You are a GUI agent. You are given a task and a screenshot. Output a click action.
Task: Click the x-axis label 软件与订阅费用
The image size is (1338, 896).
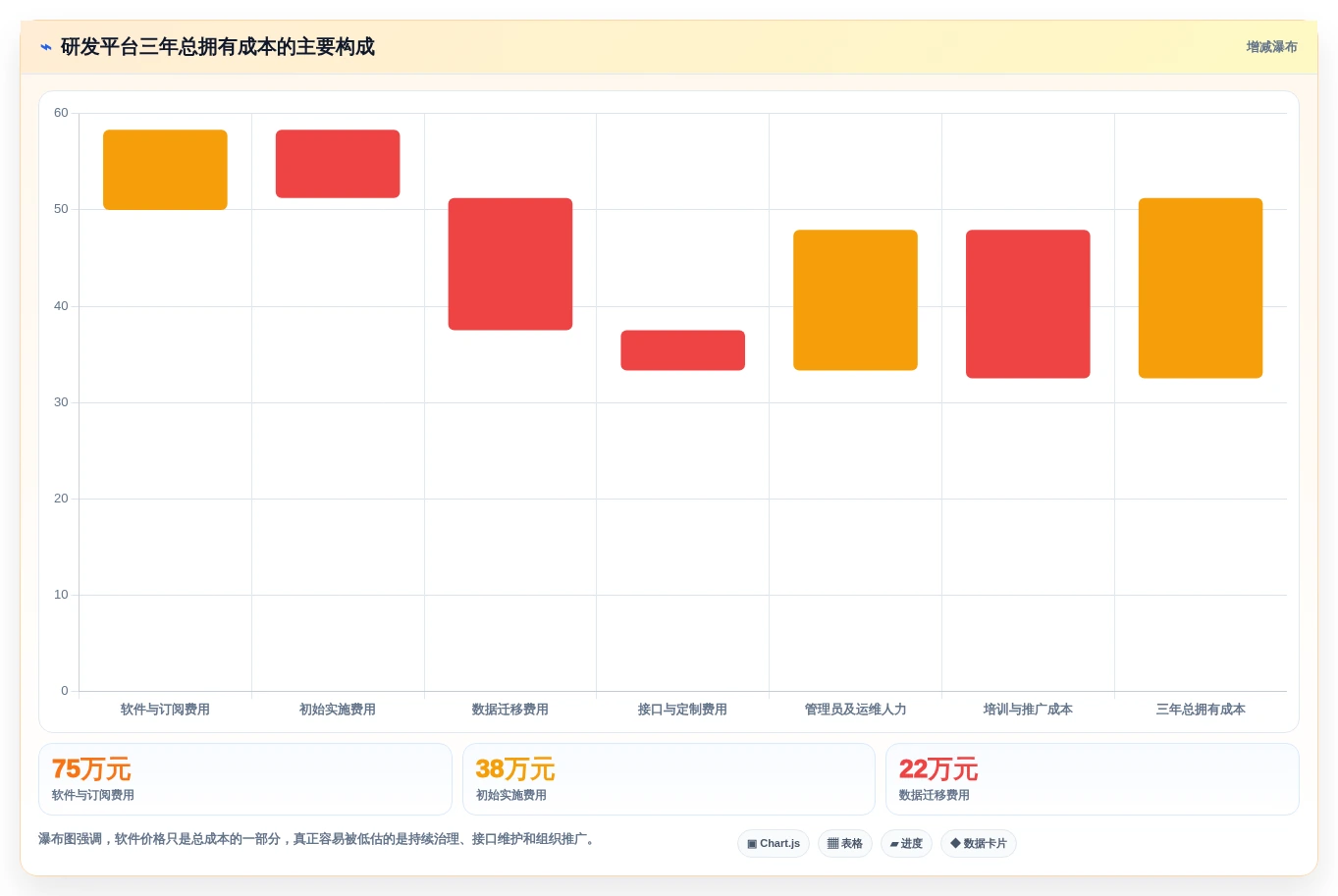tap(165, 710)
